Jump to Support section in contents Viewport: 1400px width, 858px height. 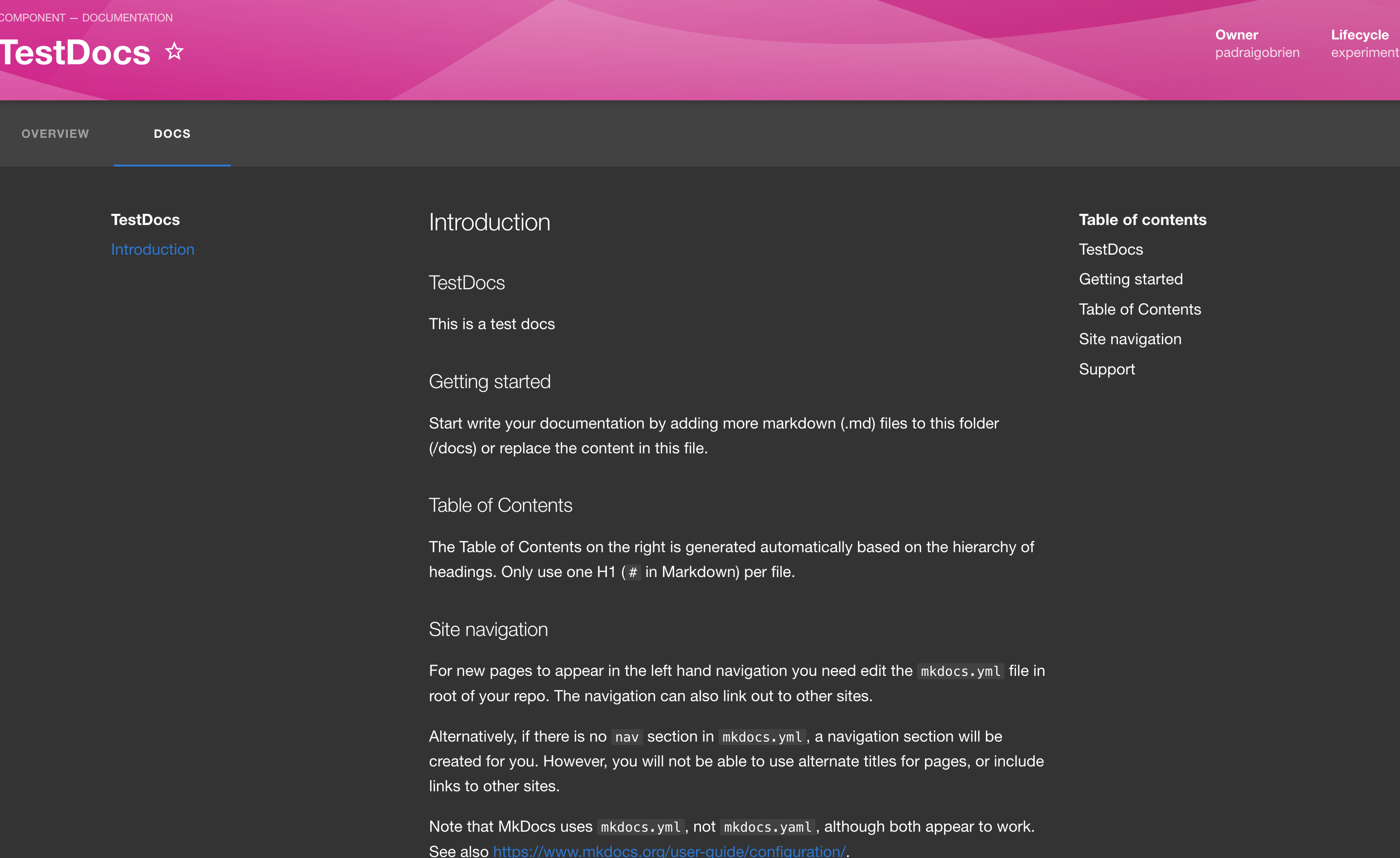[1106, 369]
